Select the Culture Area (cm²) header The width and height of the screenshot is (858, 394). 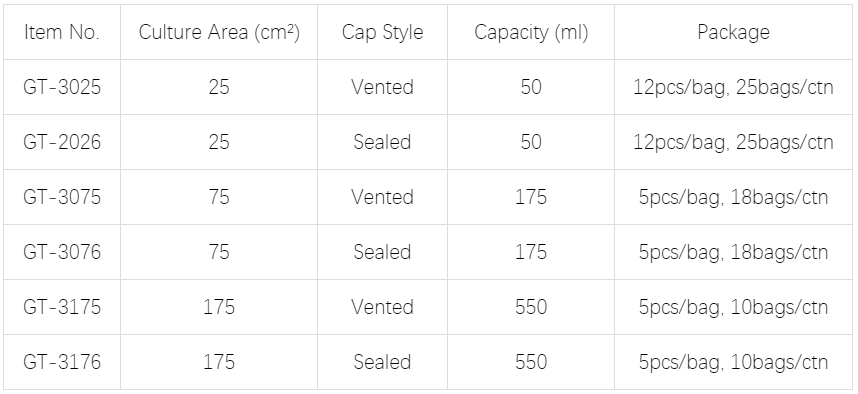(219, 32)
